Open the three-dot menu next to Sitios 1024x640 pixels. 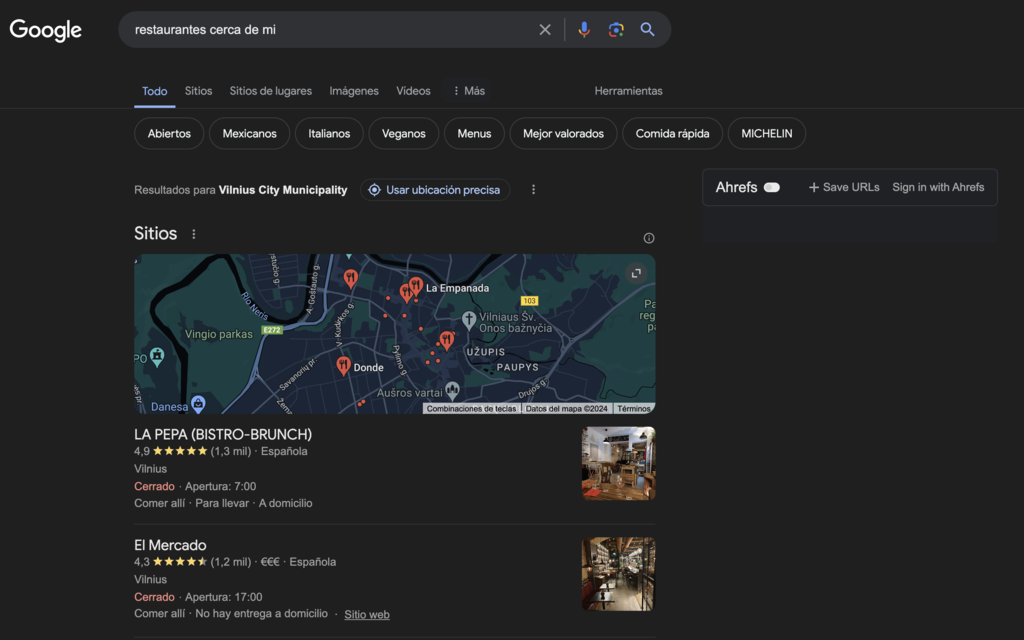coord(193,233)
